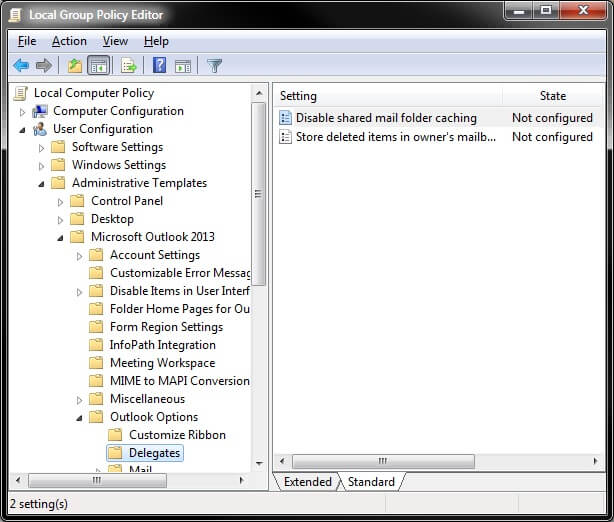Open the View menu
The width and height of the screenshot is (614, 522).
115,41
